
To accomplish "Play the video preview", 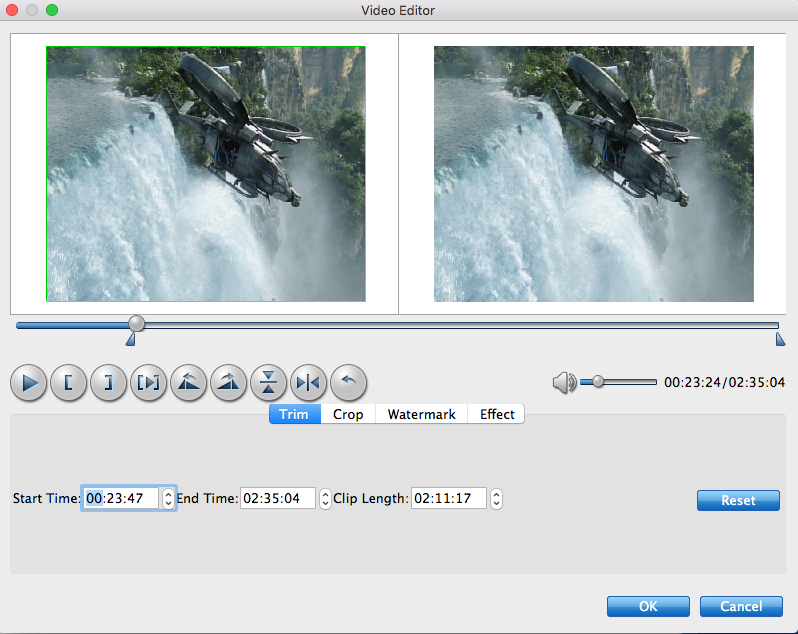I will (28, 382).
